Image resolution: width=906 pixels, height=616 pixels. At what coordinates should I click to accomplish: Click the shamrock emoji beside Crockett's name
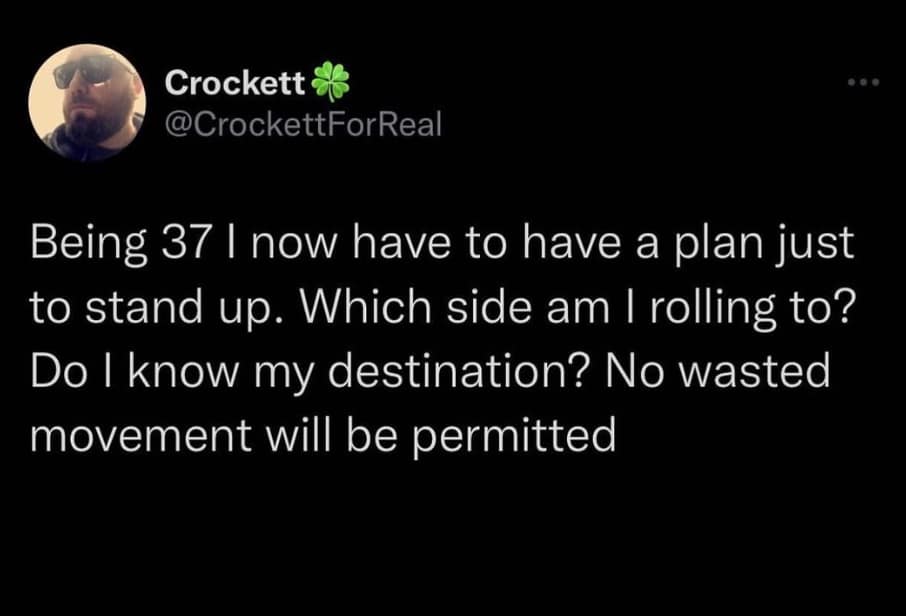pyautogui.click(x=332, y=82)
